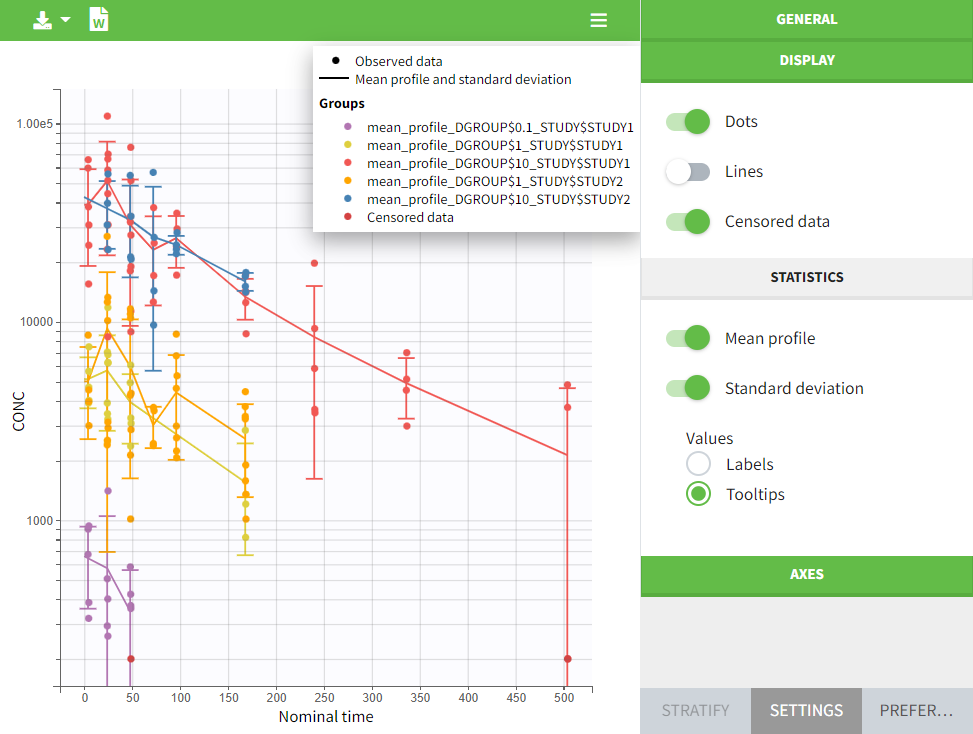Enable the Lines toggle
Screen dimensions: 973x734
688,172
